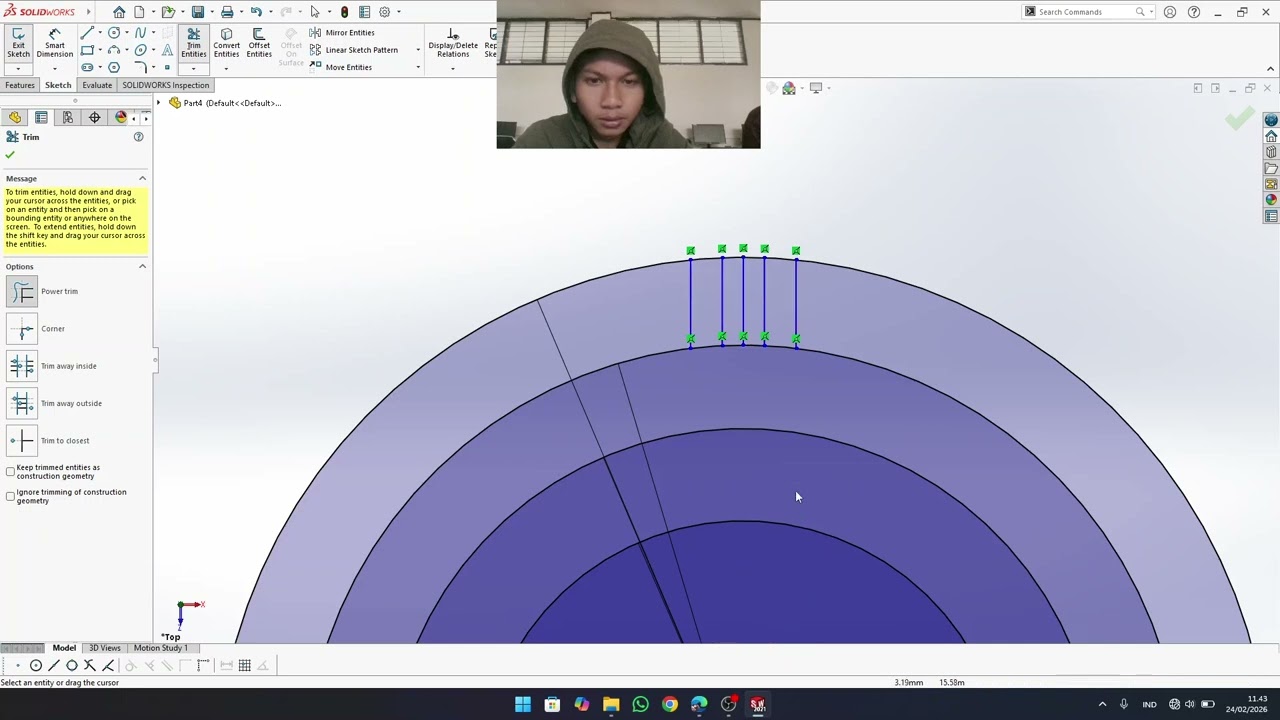Open the PropertyManager tab

(41, 117)
